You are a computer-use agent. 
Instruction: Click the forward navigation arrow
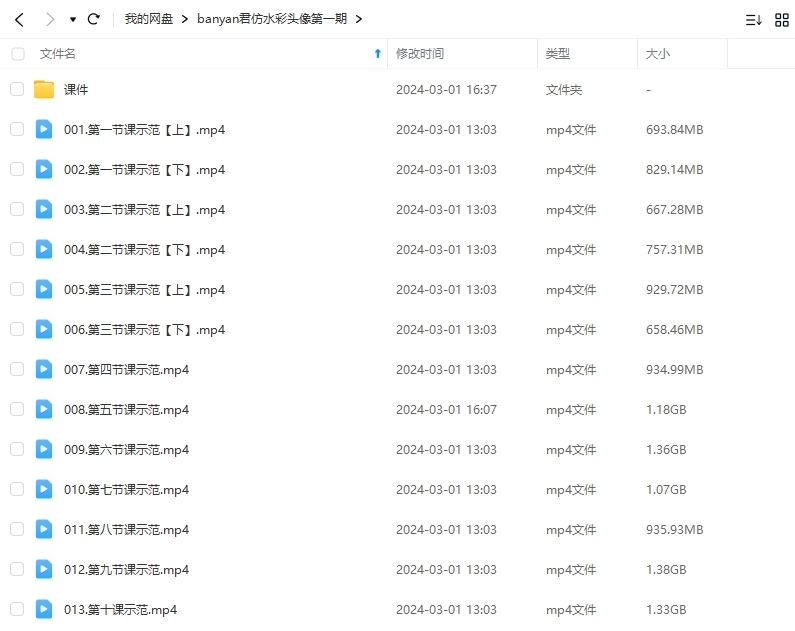50,19
